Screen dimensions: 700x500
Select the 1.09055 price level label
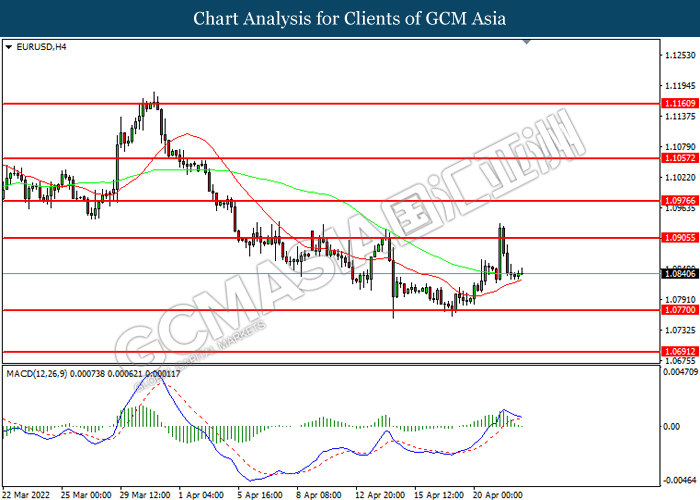click(x=680, y=238)
